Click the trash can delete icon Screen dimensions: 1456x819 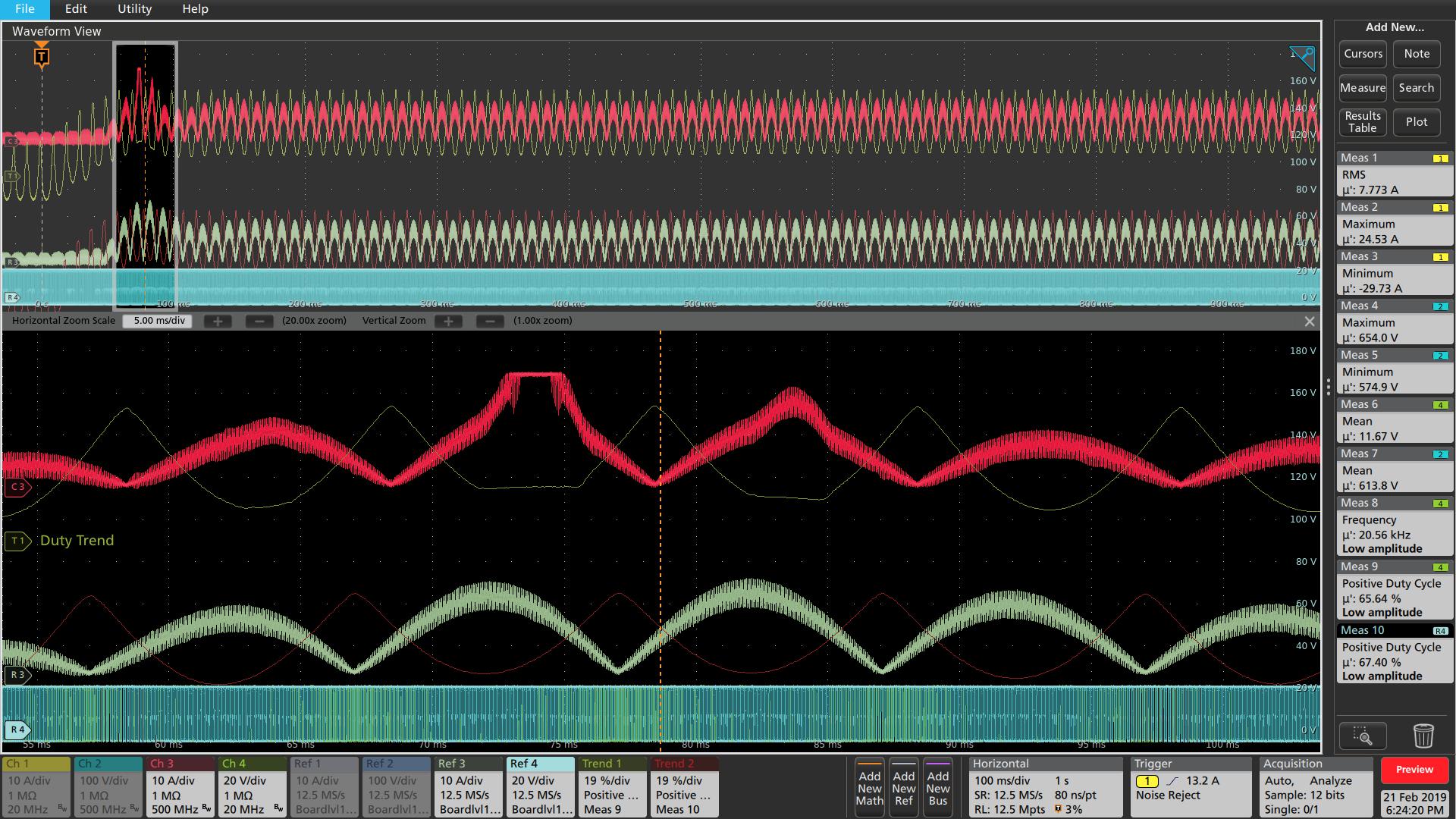(1423, 736)
